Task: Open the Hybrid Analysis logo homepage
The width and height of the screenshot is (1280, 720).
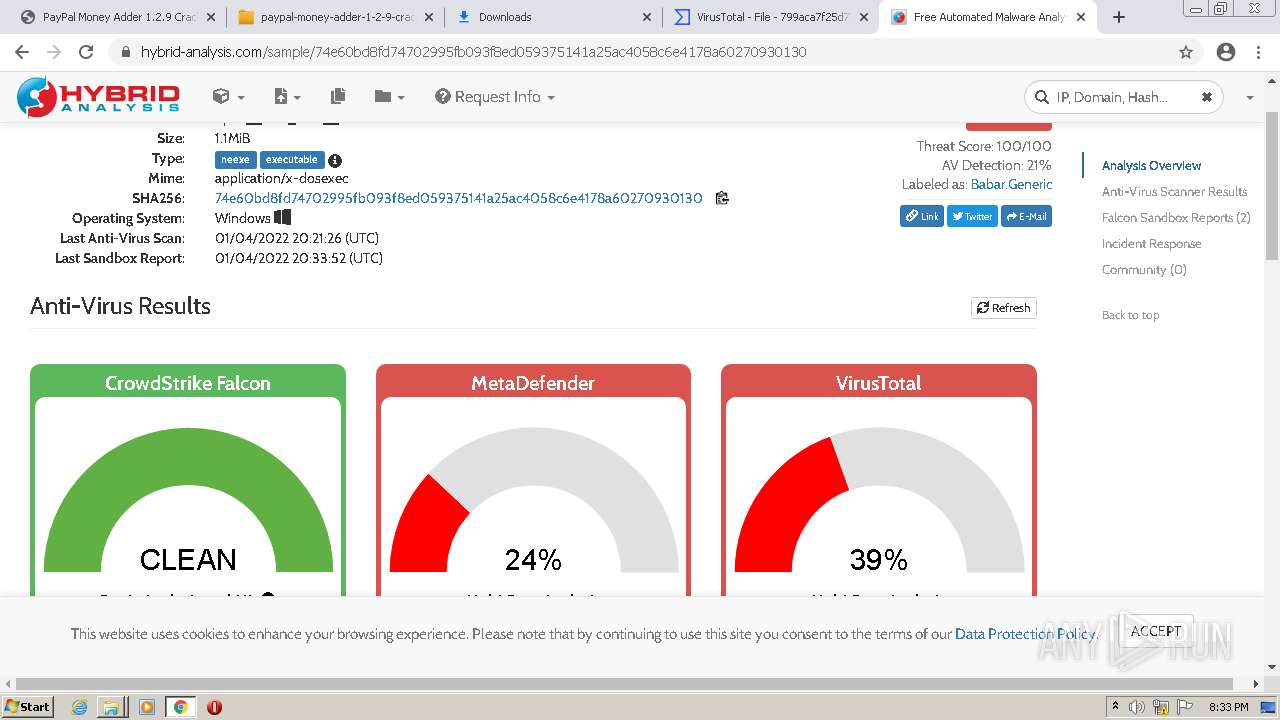Action: coord(98,96)
